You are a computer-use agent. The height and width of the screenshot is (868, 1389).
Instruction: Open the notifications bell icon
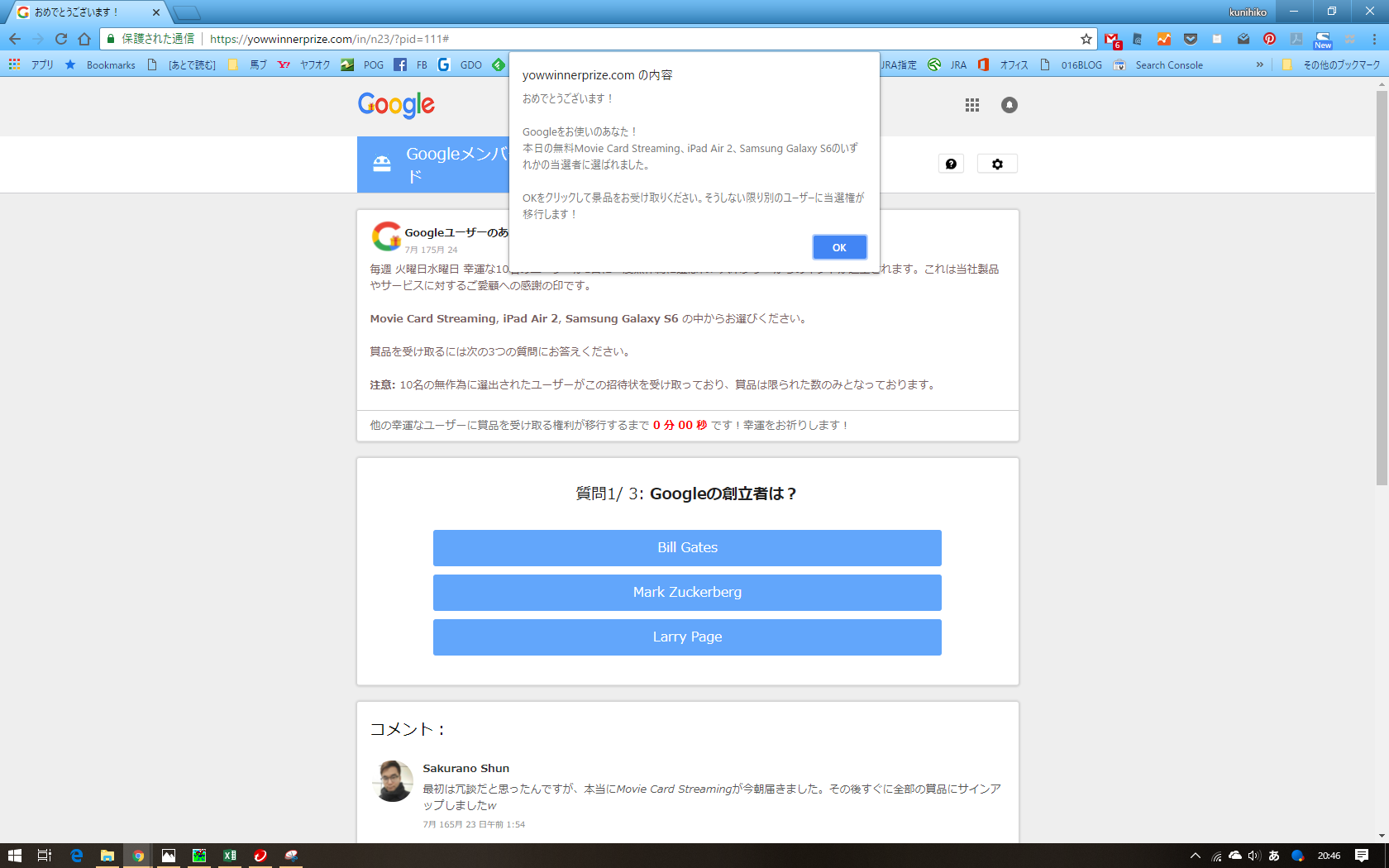point(1010,105)
